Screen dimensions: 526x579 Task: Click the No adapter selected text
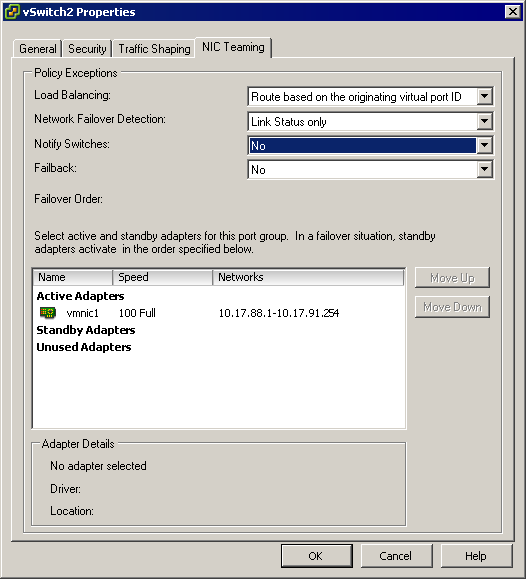coord(98,466)
